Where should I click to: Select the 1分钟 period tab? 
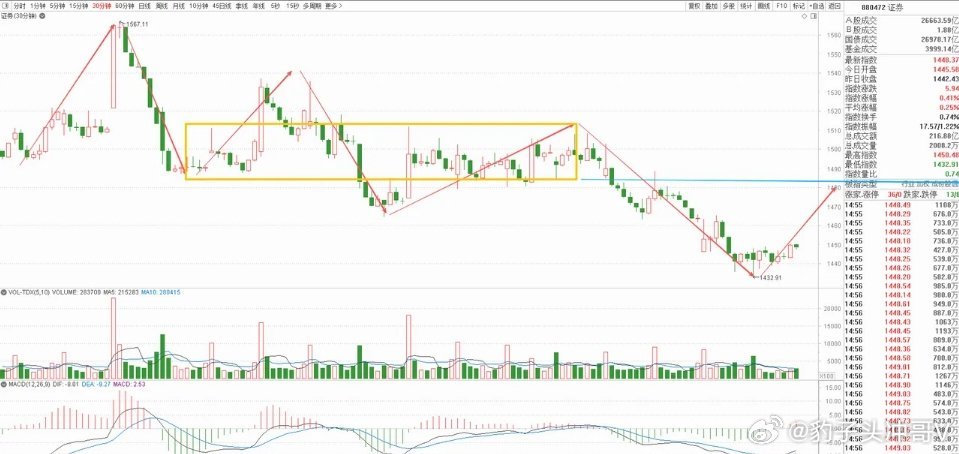click(38, 6)
